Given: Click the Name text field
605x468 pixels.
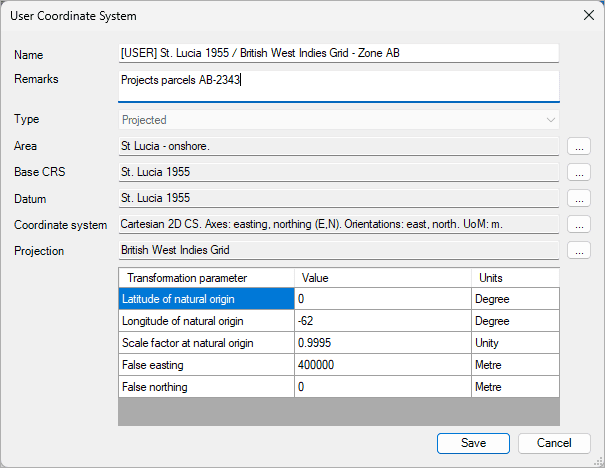Looking at the screenshot, I should pos(338,54).
